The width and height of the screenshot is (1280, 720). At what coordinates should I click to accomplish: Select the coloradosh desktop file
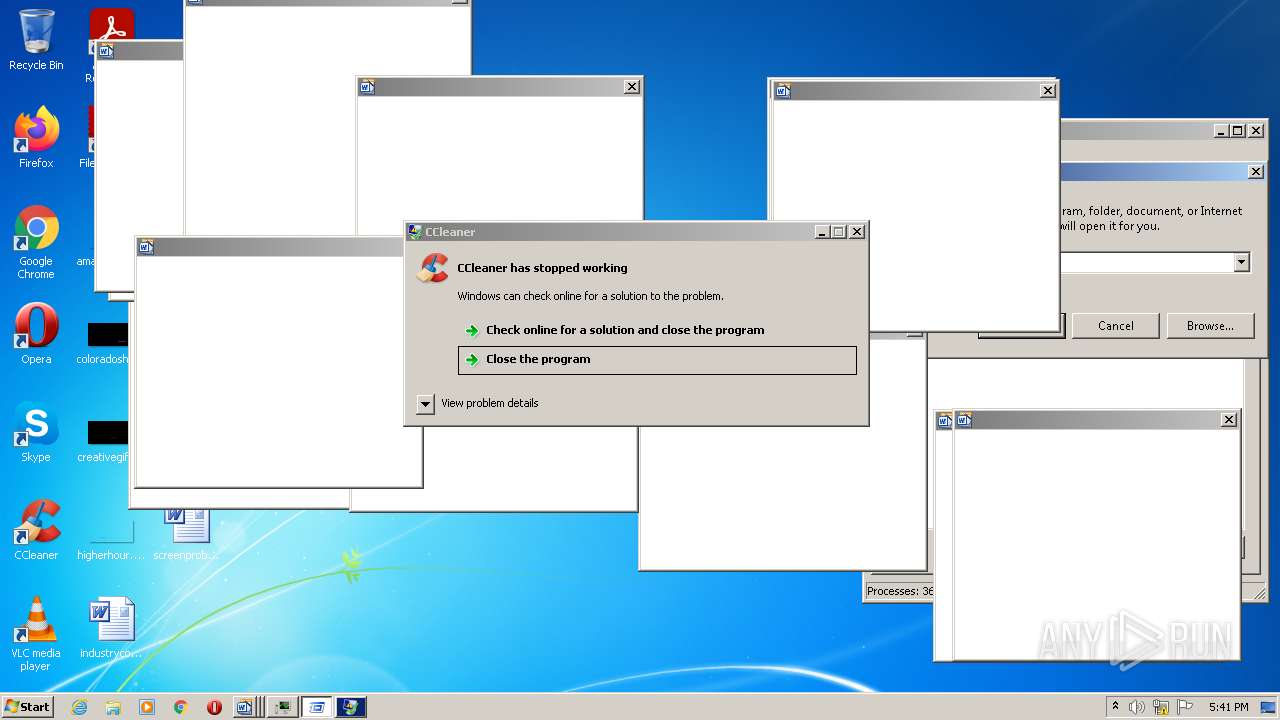[104, 344]
